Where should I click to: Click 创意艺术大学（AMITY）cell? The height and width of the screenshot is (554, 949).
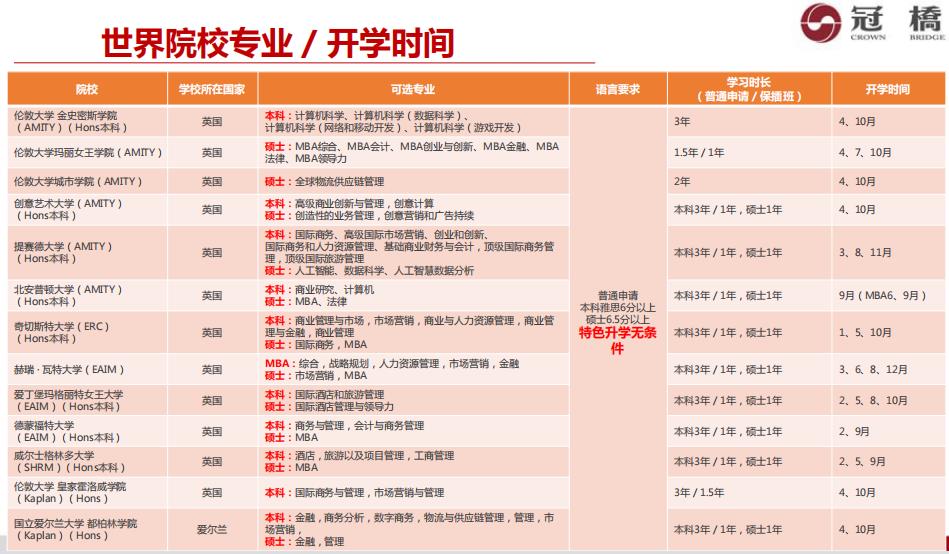[87, 209]
